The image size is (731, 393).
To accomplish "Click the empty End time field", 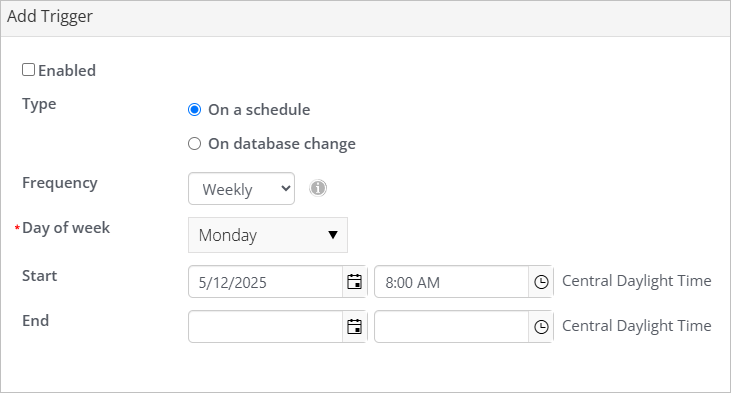I will 451,326.
